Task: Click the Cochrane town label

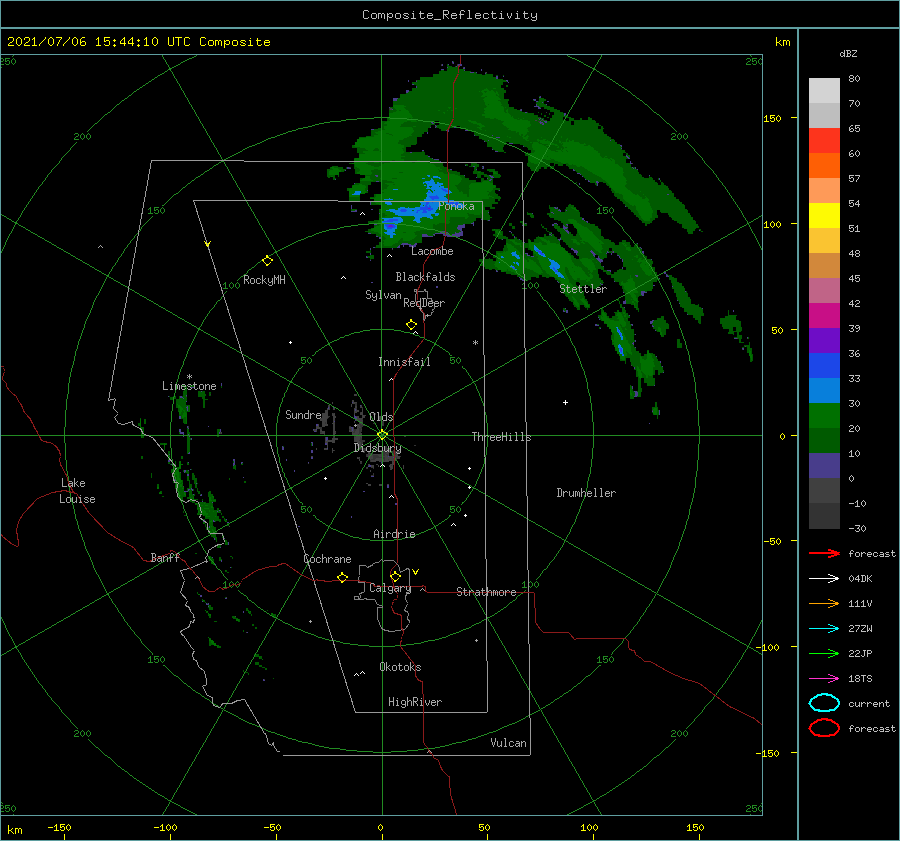Action: (327, 559)
